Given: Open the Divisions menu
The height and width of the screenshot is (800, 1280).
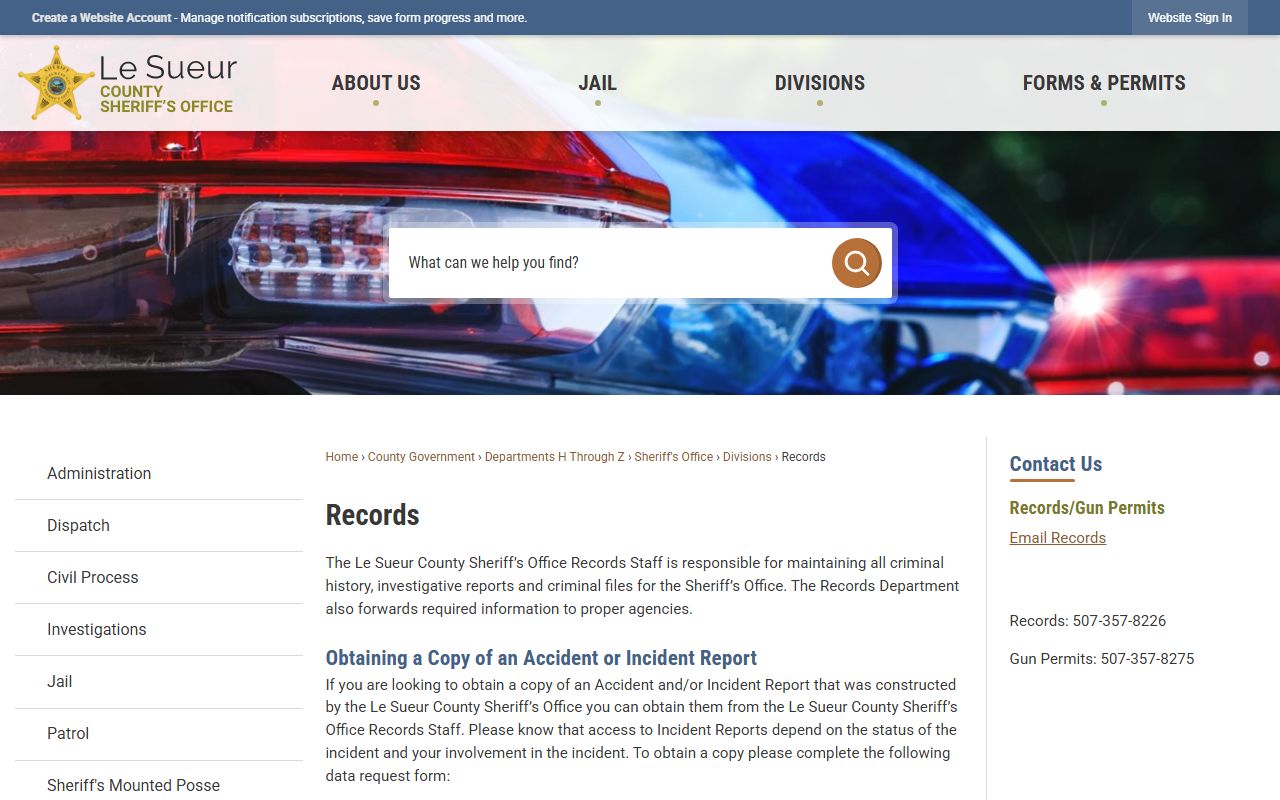Looking at the screenshot, I should [820, 83].
